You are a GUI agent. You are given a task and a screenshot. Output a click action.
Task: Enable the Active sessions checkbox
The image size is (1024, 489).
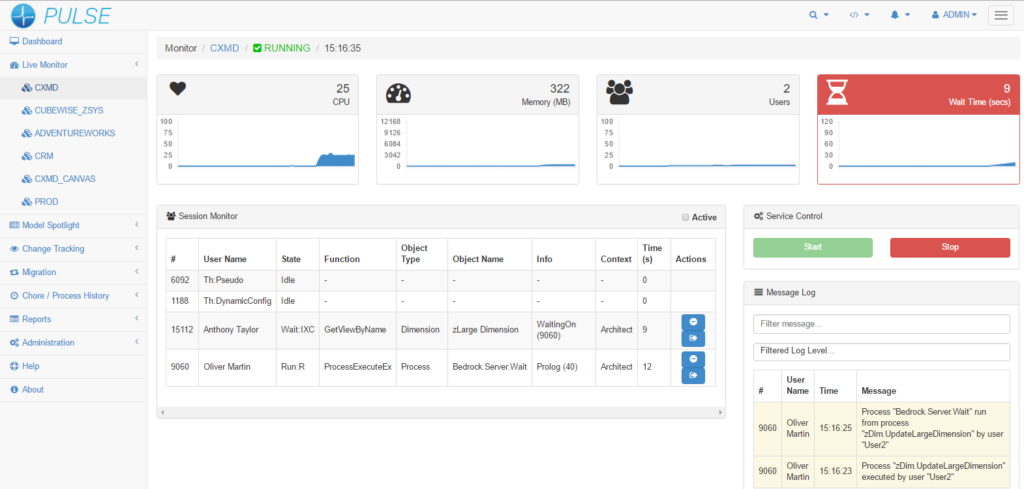coord(685,217)
